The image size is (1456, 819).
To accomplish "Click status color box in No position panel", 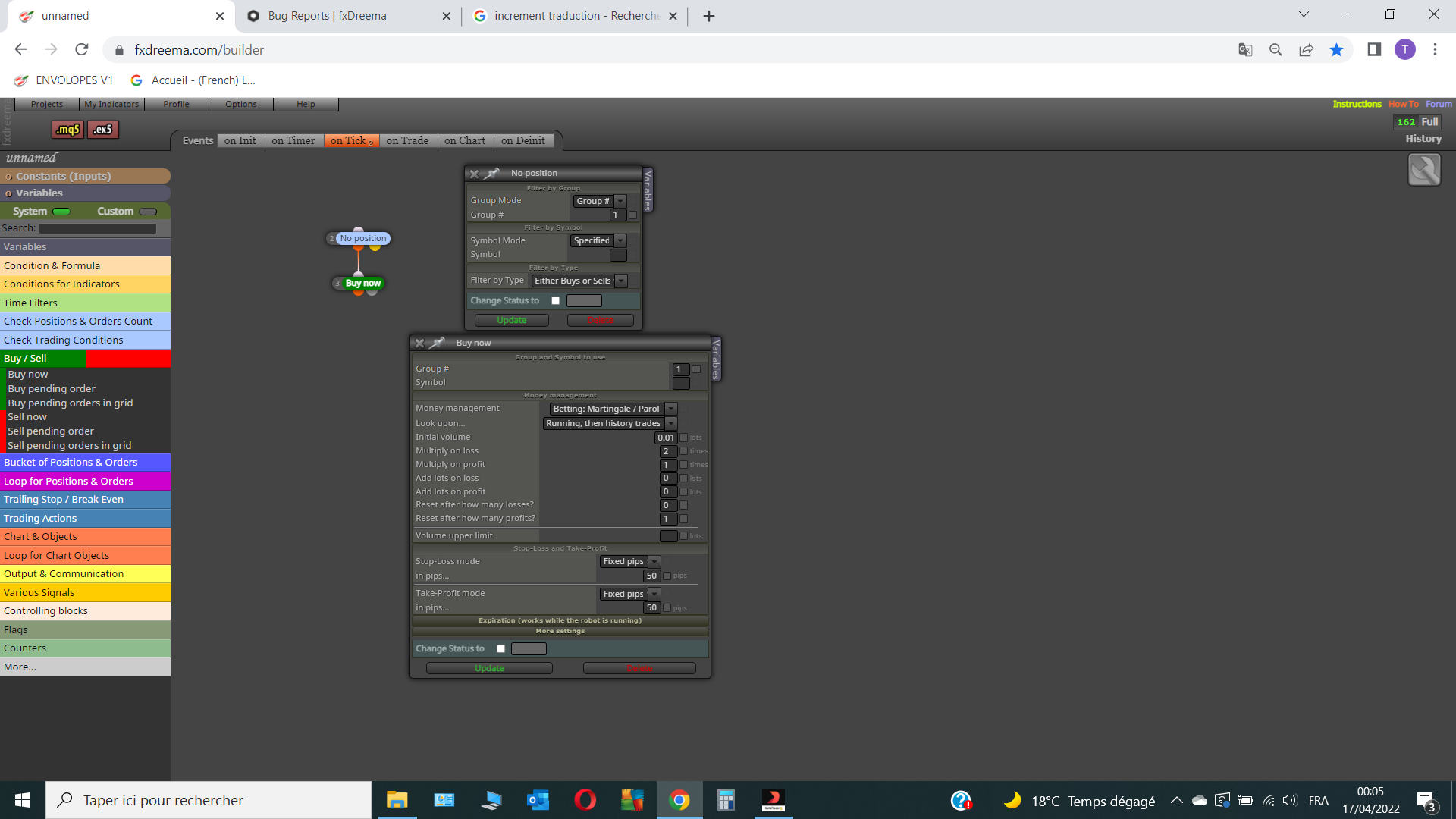I will [x=584, y=301].
